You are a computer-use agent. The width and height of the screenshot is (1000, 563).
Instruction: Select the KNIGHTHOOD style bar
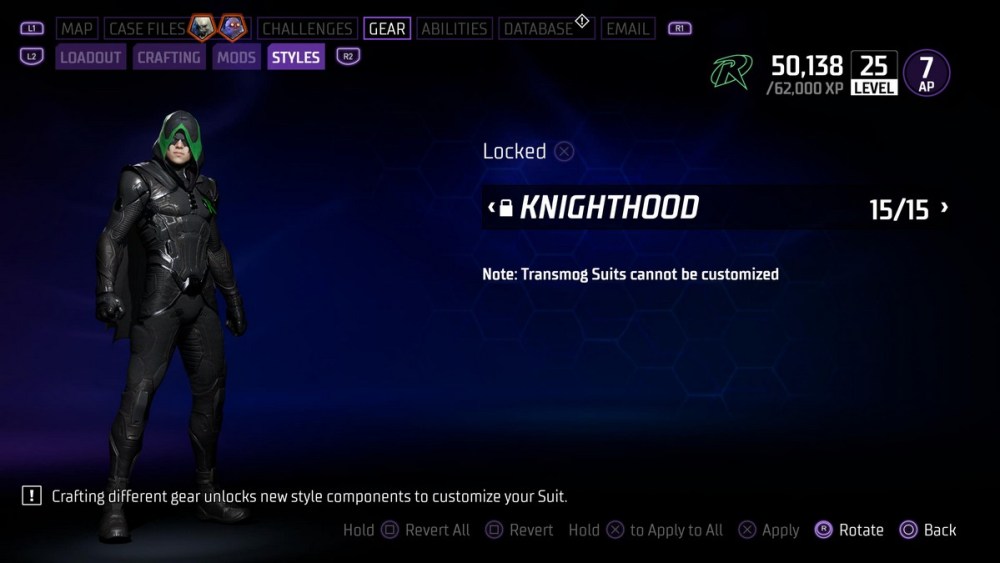[x=717, y=208]
